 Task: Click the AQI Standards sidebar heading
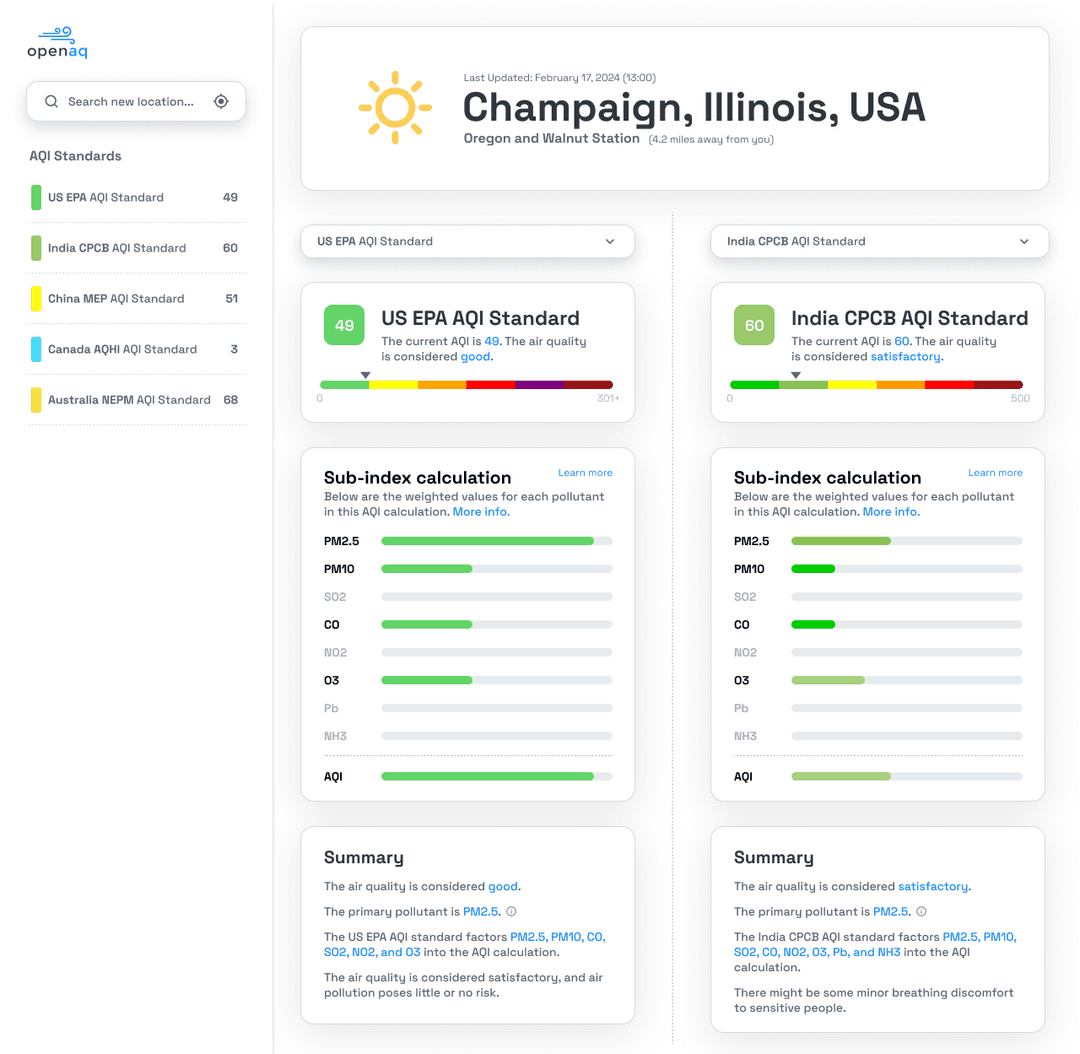pyautogui.click(x=75, y=156)
